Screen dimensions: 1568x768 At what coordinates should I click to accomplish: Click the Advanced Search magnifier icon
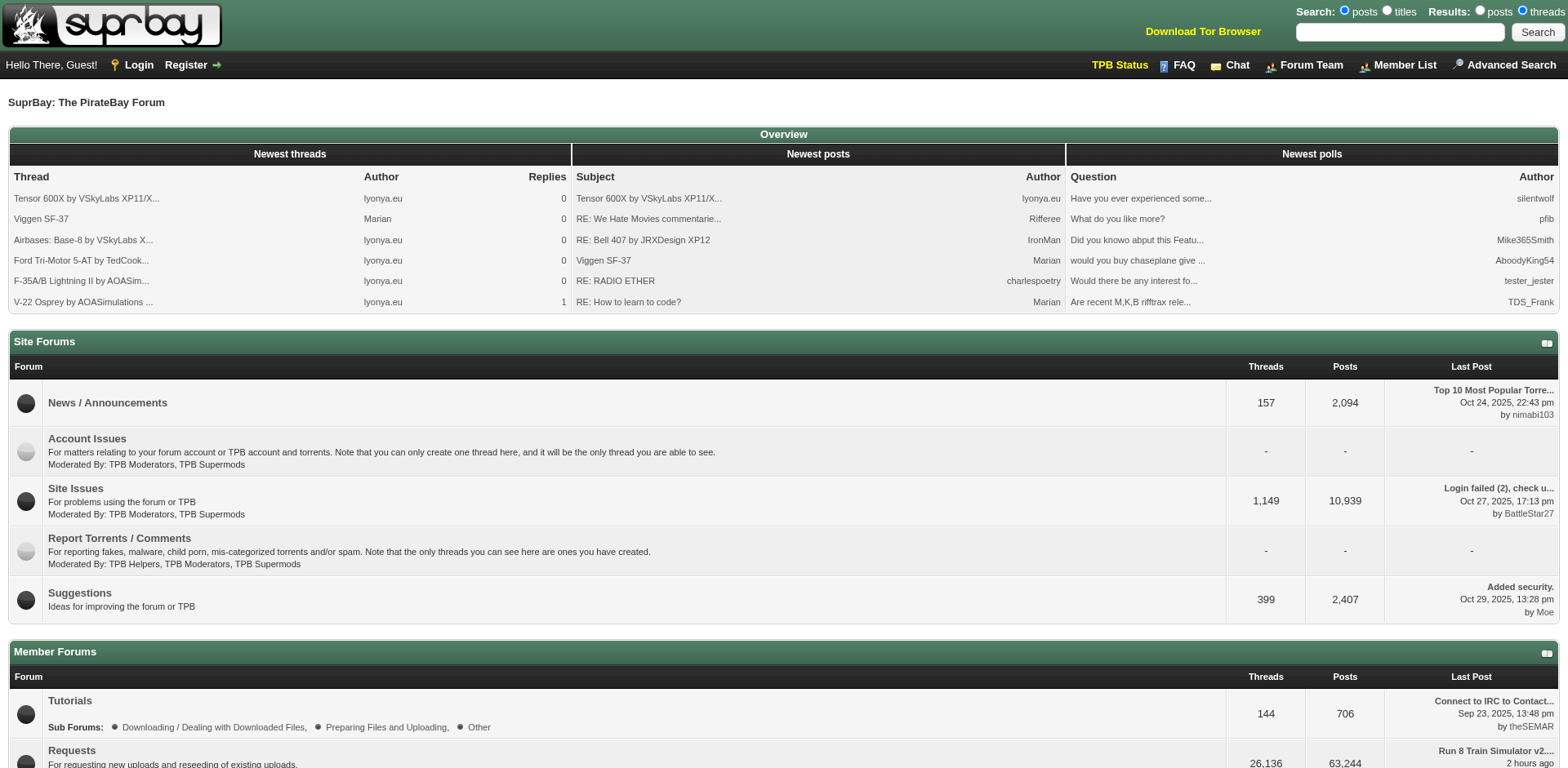pyautogui.click(x=1458, y=64)
